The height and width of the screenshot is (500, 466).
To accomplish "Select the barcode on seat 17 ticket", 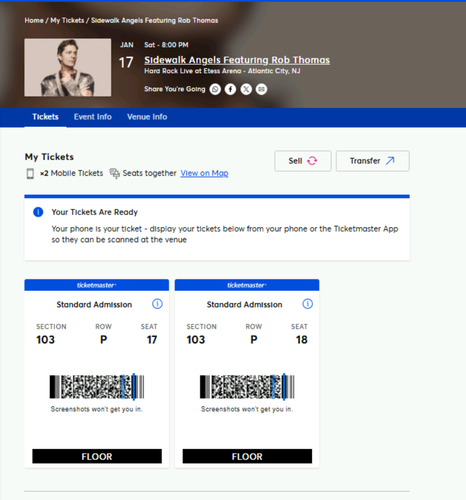I will tap(97, 387).
